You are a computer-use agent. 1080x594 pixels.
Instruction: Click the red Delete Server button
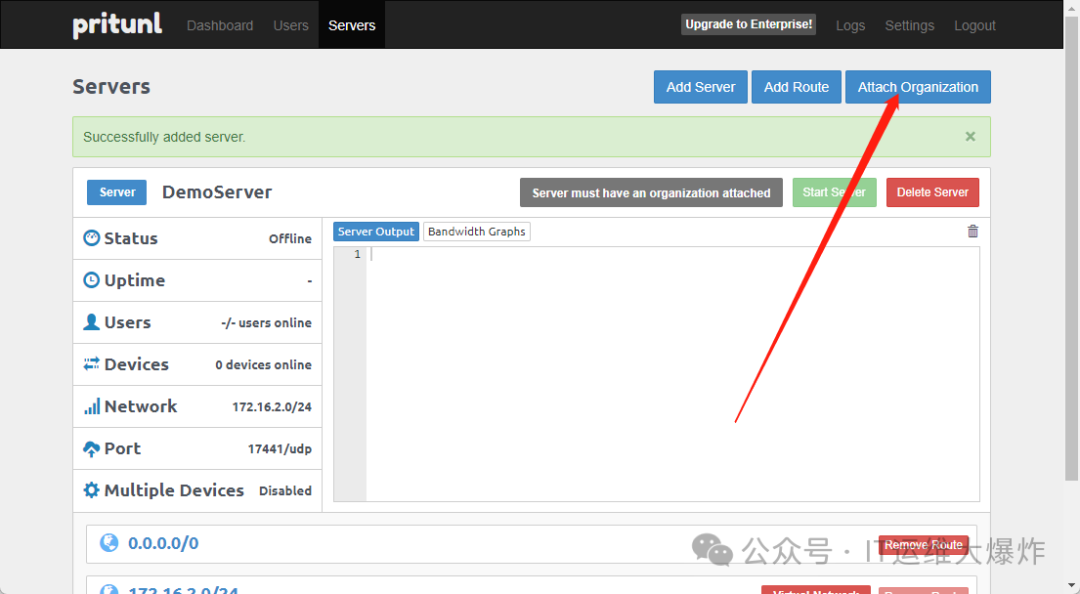pos(932,192)
